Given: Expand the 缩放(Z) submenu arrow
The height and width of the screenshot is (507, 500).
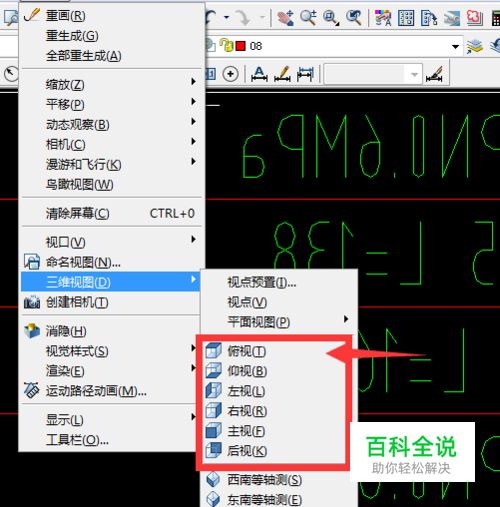Looking at the screenshot, I should click(x=193, y=81).
